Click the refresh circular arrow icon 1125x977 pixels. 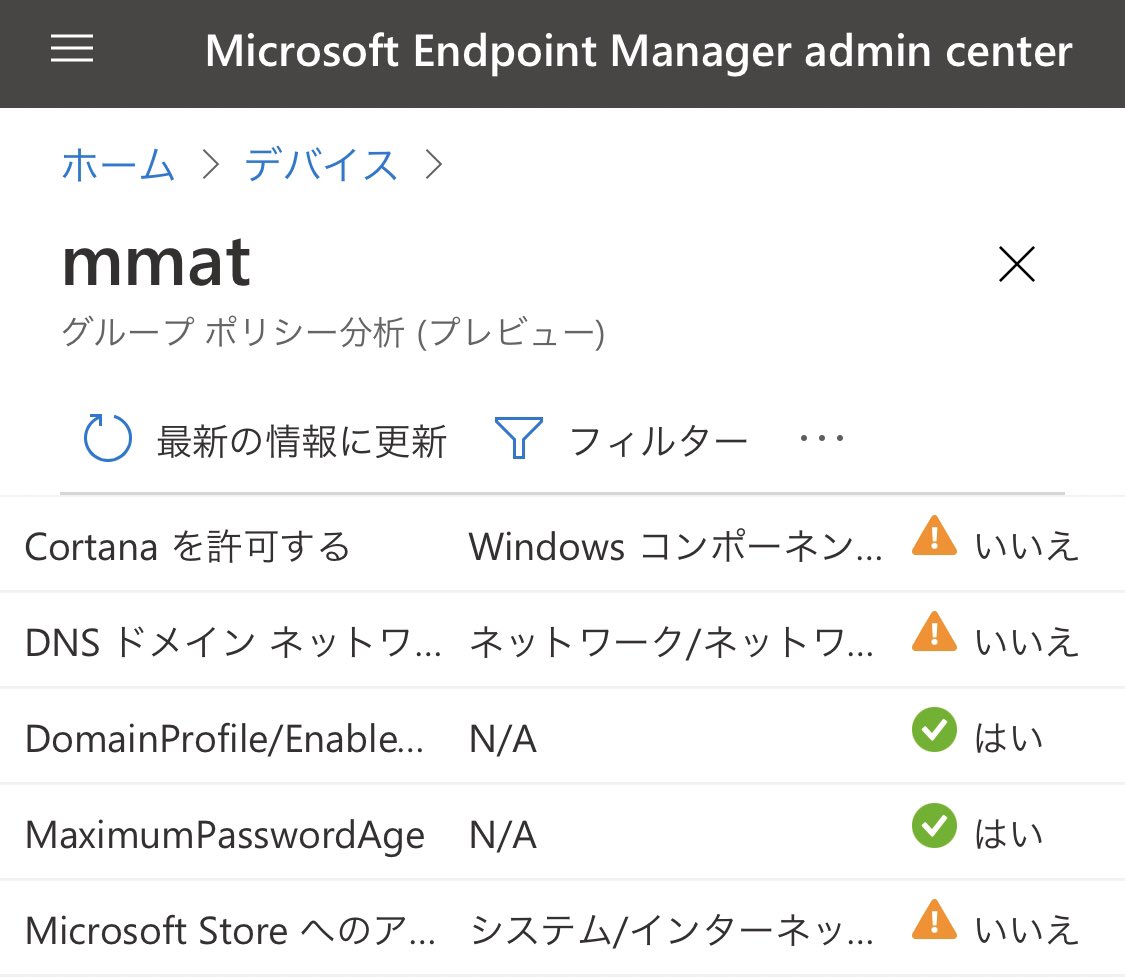(x=107, y=439)
